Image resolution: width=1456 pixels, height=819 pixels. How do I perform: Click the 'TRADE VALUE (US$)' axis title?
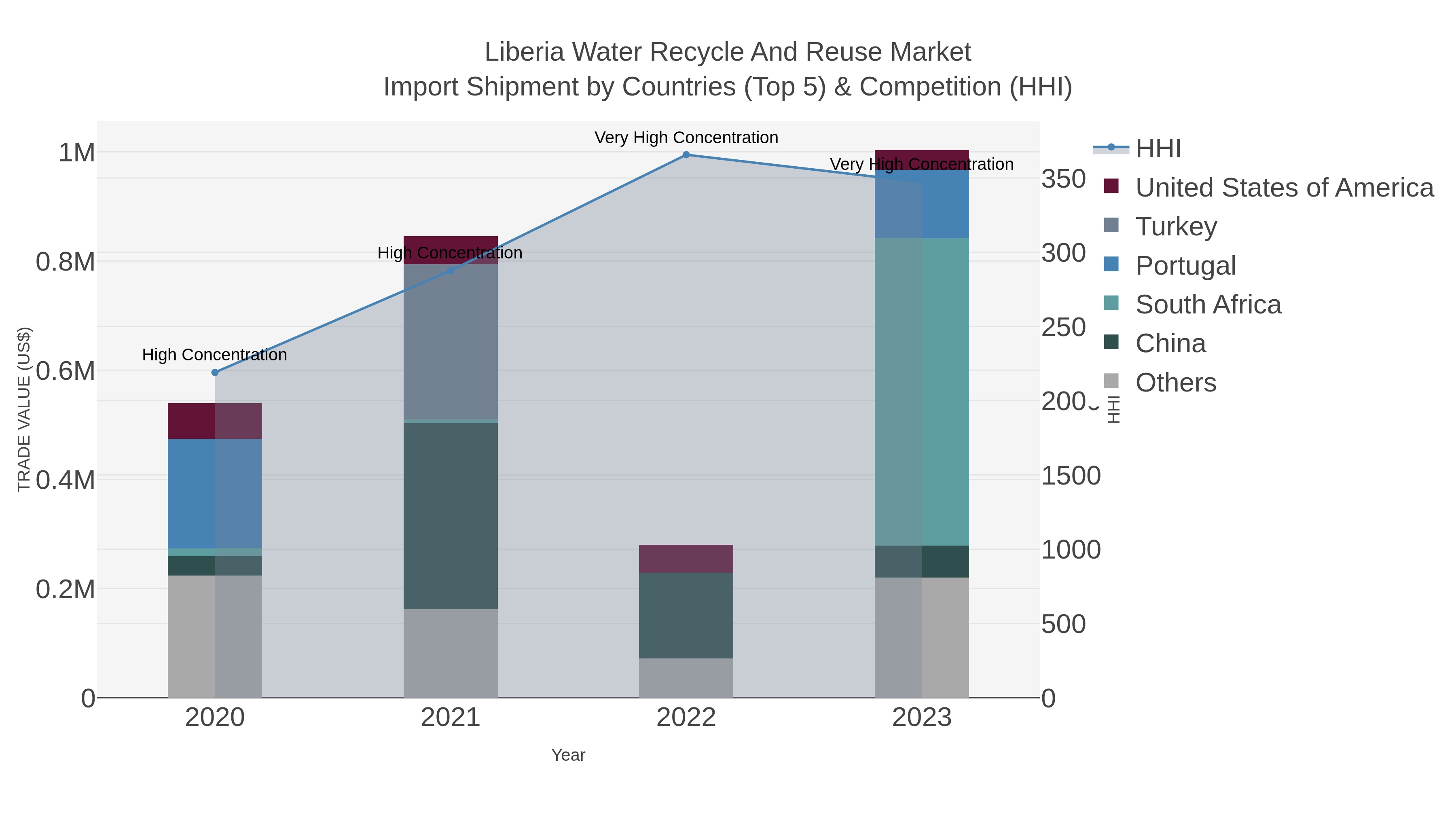[24, 409]
